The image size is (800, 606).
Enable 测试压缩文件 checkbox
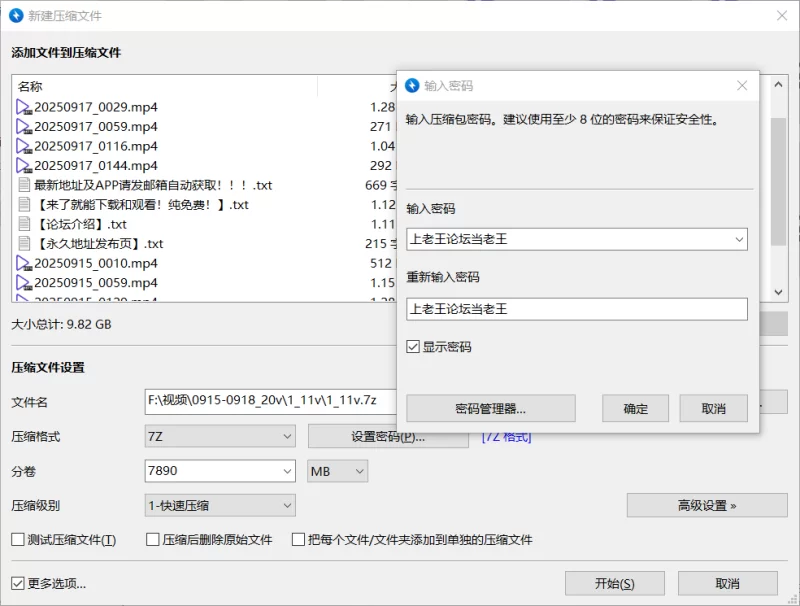coord(18,540)
